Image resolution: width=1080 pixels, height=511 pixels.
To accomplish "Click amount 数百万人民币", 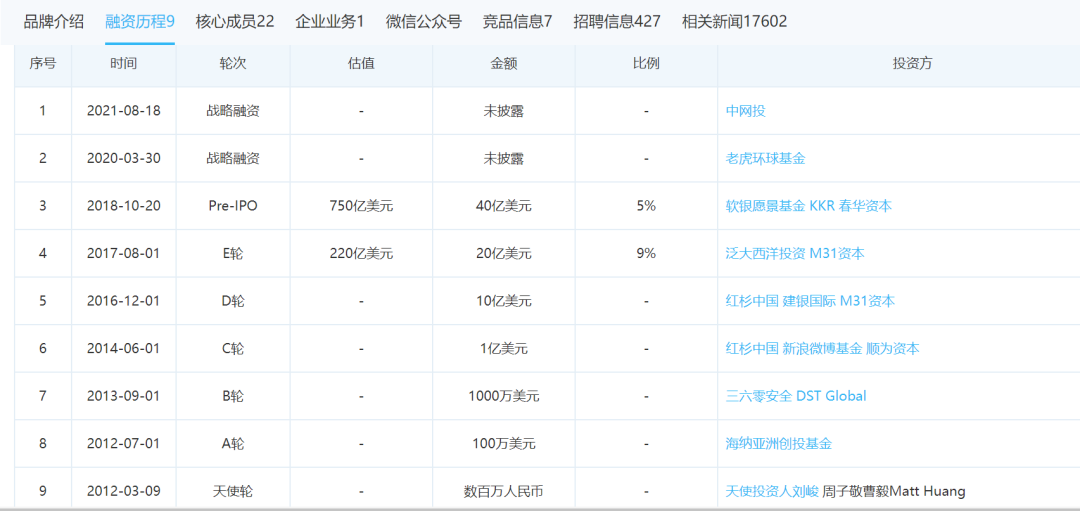I will [503, 491].
